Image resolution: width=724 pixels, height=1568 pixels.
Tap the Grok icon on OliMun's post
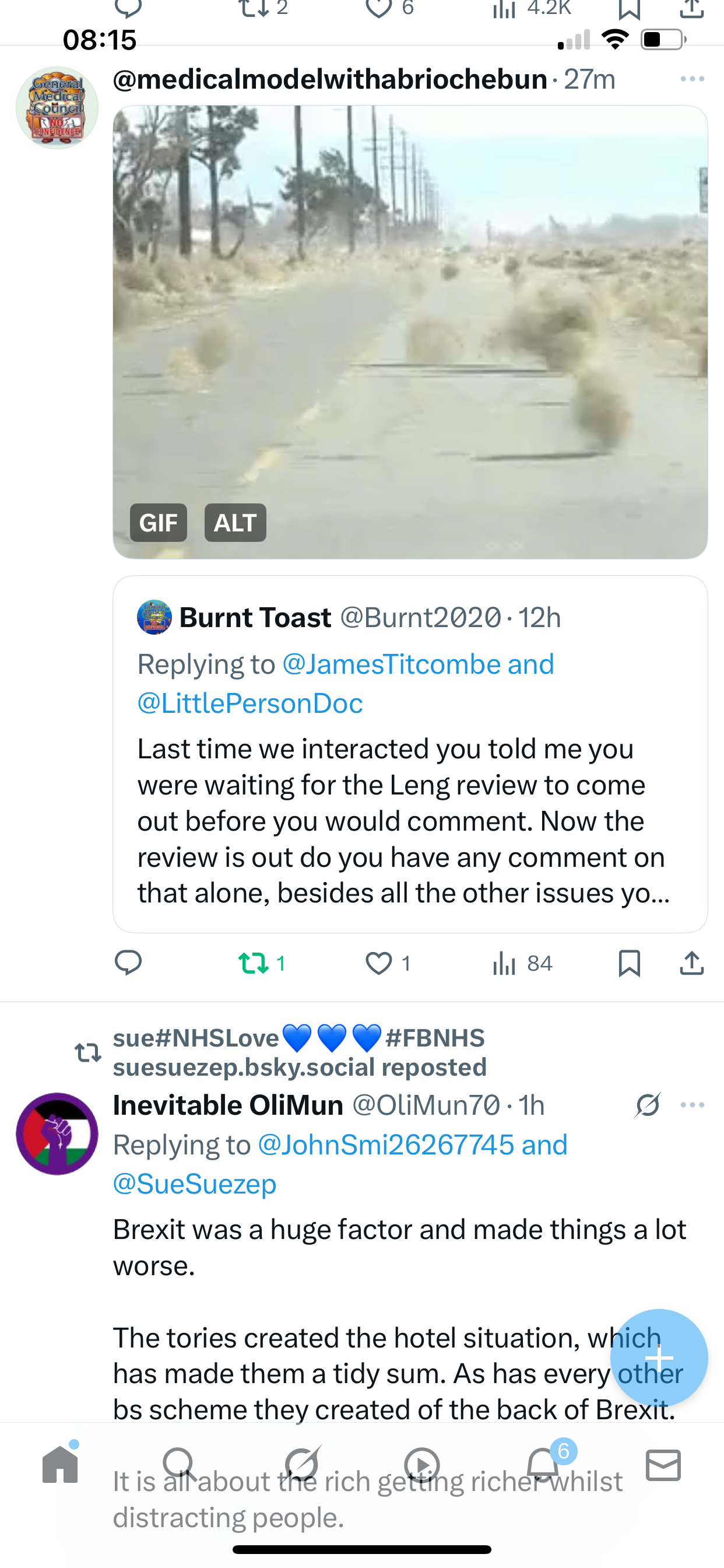pyautogui.click(x=647, y=1105)
